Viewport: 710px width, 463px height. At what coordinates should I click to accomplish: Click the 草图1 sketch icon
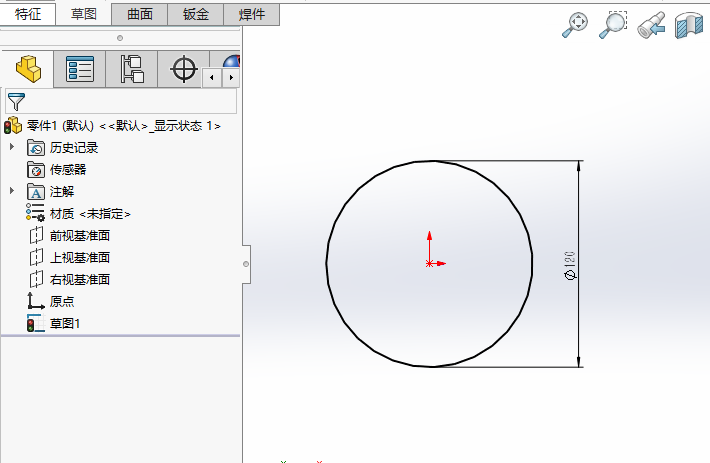(36, 323)
